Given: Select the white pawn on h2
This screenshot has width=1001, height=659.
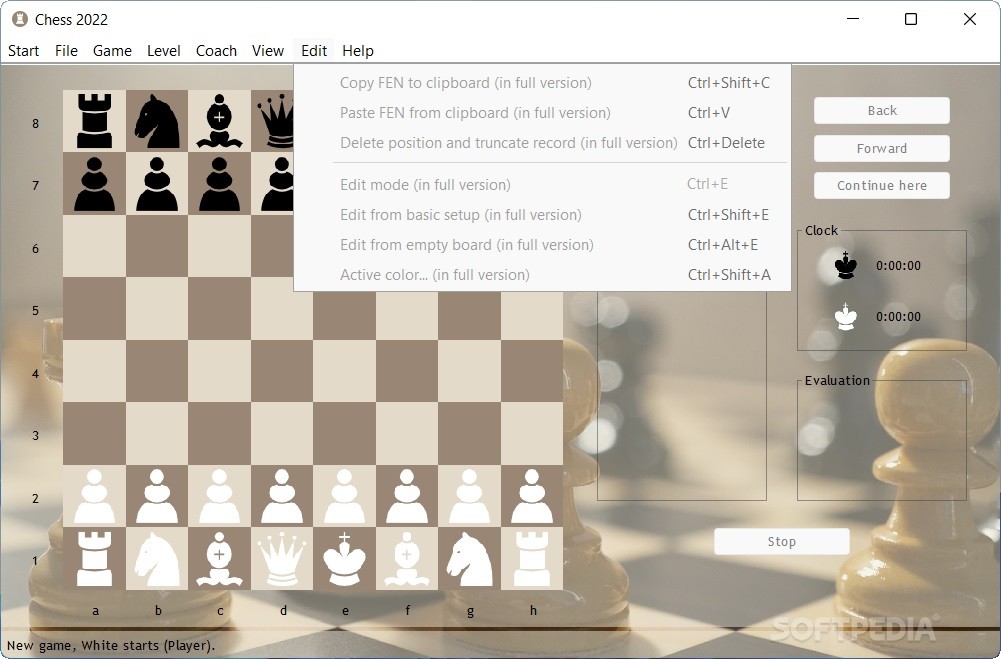Looking at the screenshot, I should 532,496.
